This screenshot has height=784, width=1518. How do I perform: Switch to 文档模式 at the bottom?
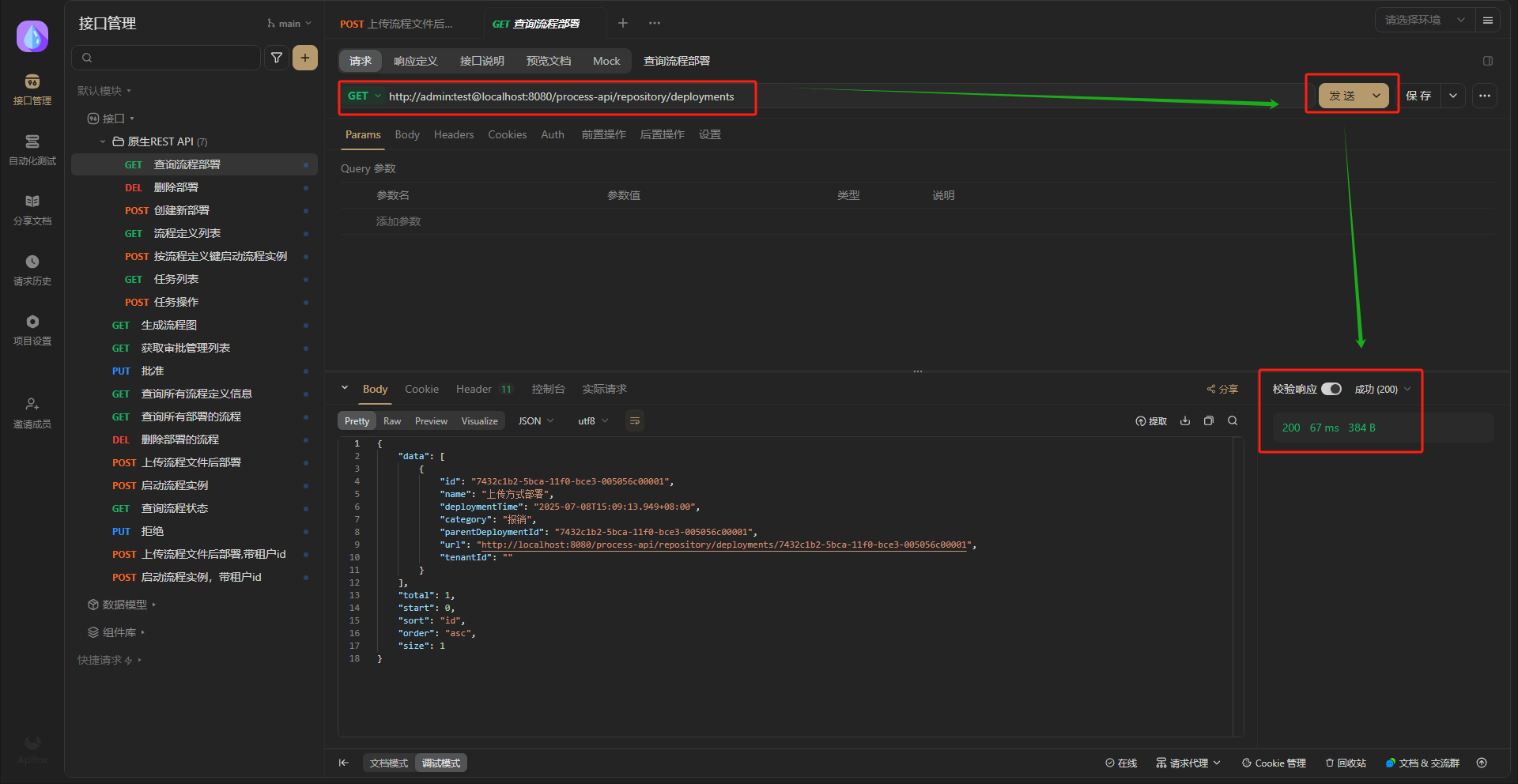pyautogui.click(x=388, y=763)
